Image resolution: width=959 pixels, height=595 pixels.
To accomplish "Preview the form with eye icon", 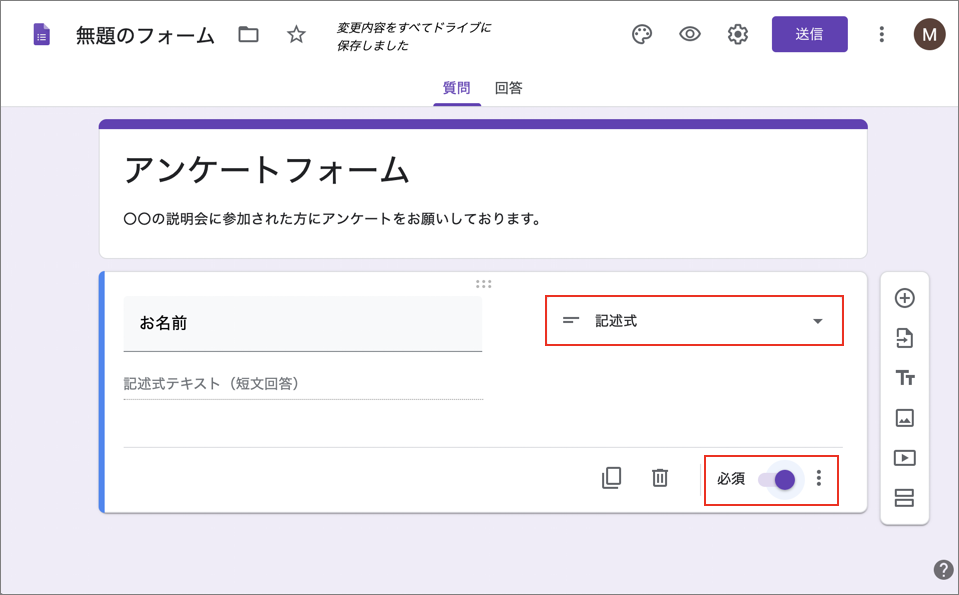I will point(690,34).
